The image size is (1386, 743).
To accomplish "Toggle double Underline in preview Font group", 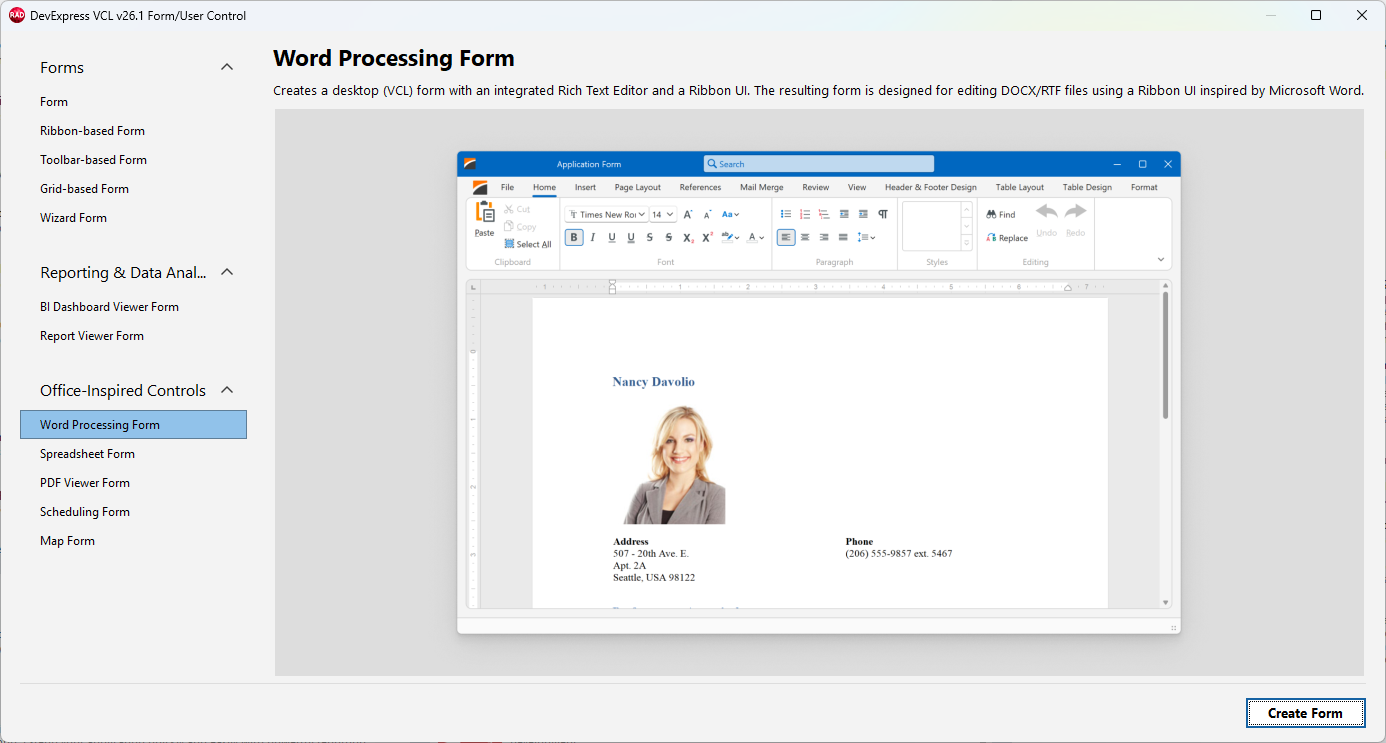I will click(631, 237).
